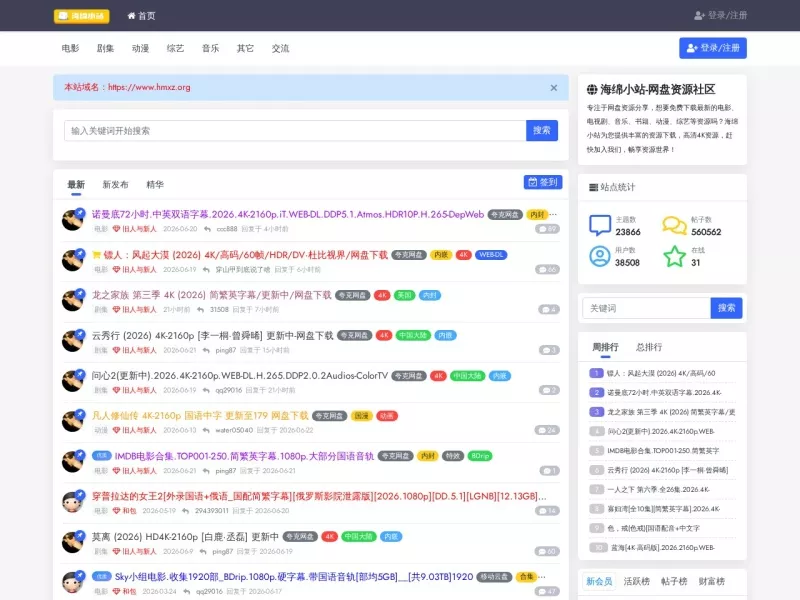Click author 和包 on 穿普拉达的女王2 post
Image resolution: width=800 pixels, height=600 pixels.
coord(130,511)
